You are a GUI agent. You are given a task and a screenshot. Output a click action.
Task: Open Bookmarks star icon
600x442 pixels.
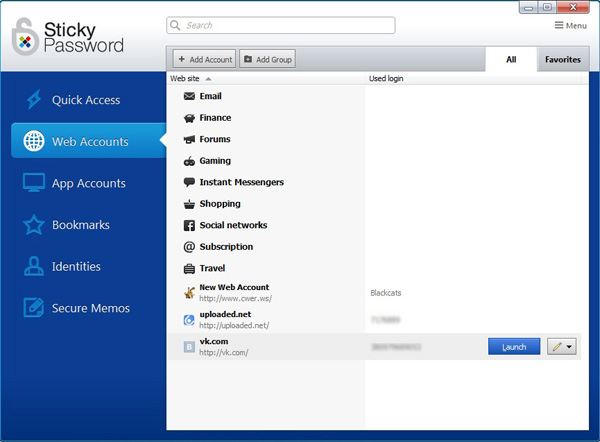click(x=34, y=224)
